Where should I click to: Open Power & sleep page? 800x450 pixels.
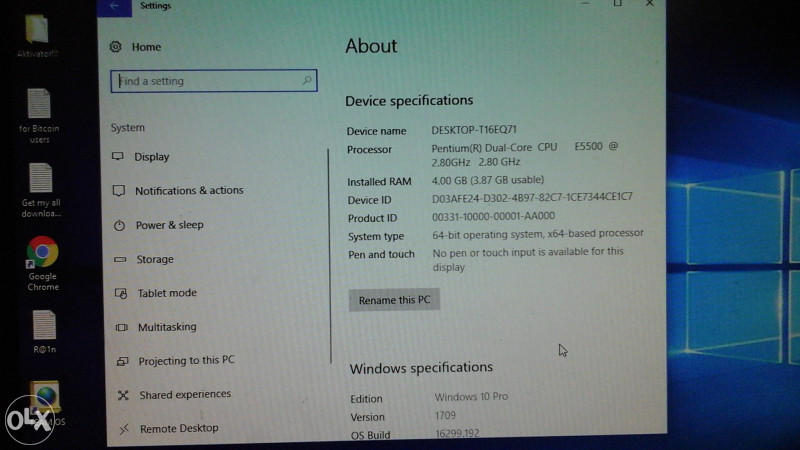coord(169,225)
